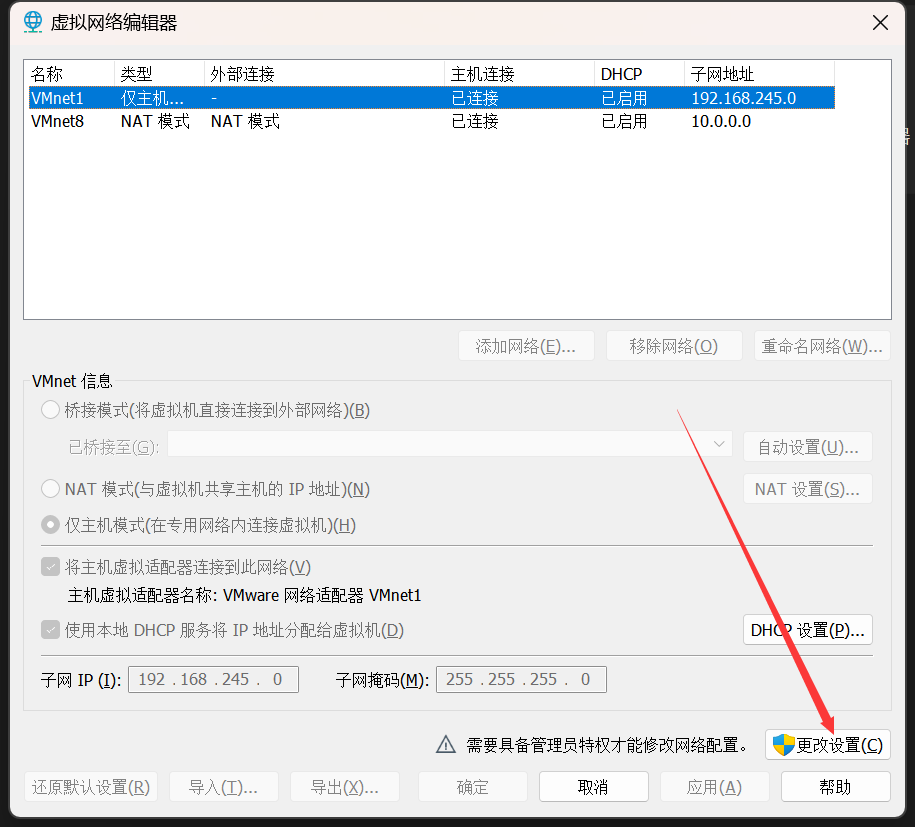
Task: Click the dropdown arrow next to 已桥接至
Action: [x=718, y=446]
